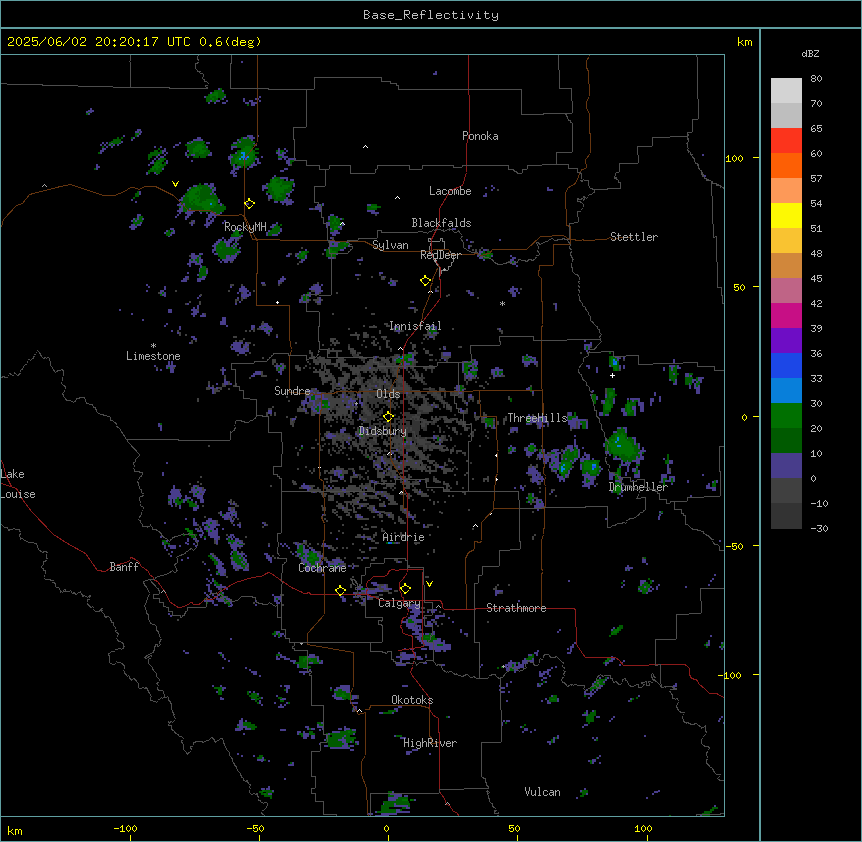Viewport: 862px width, 842px height.
Task: Click the Calgary city label
Action: [399, 603]
